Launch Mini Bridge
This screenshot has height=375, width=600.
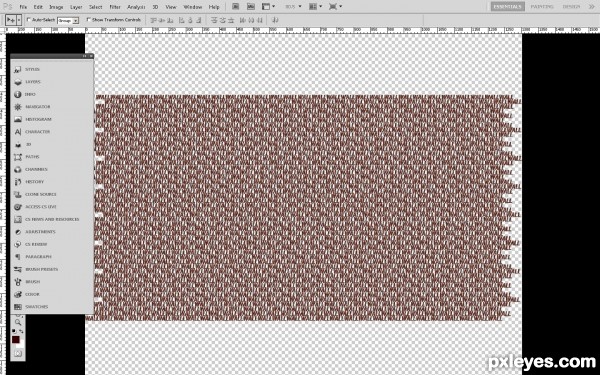tap(251, 7)
